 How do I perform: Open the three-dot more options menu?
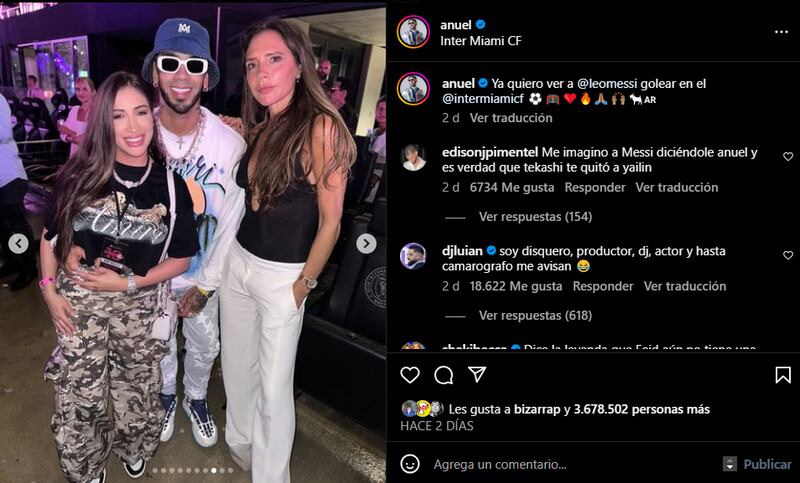tap(781, 32)
